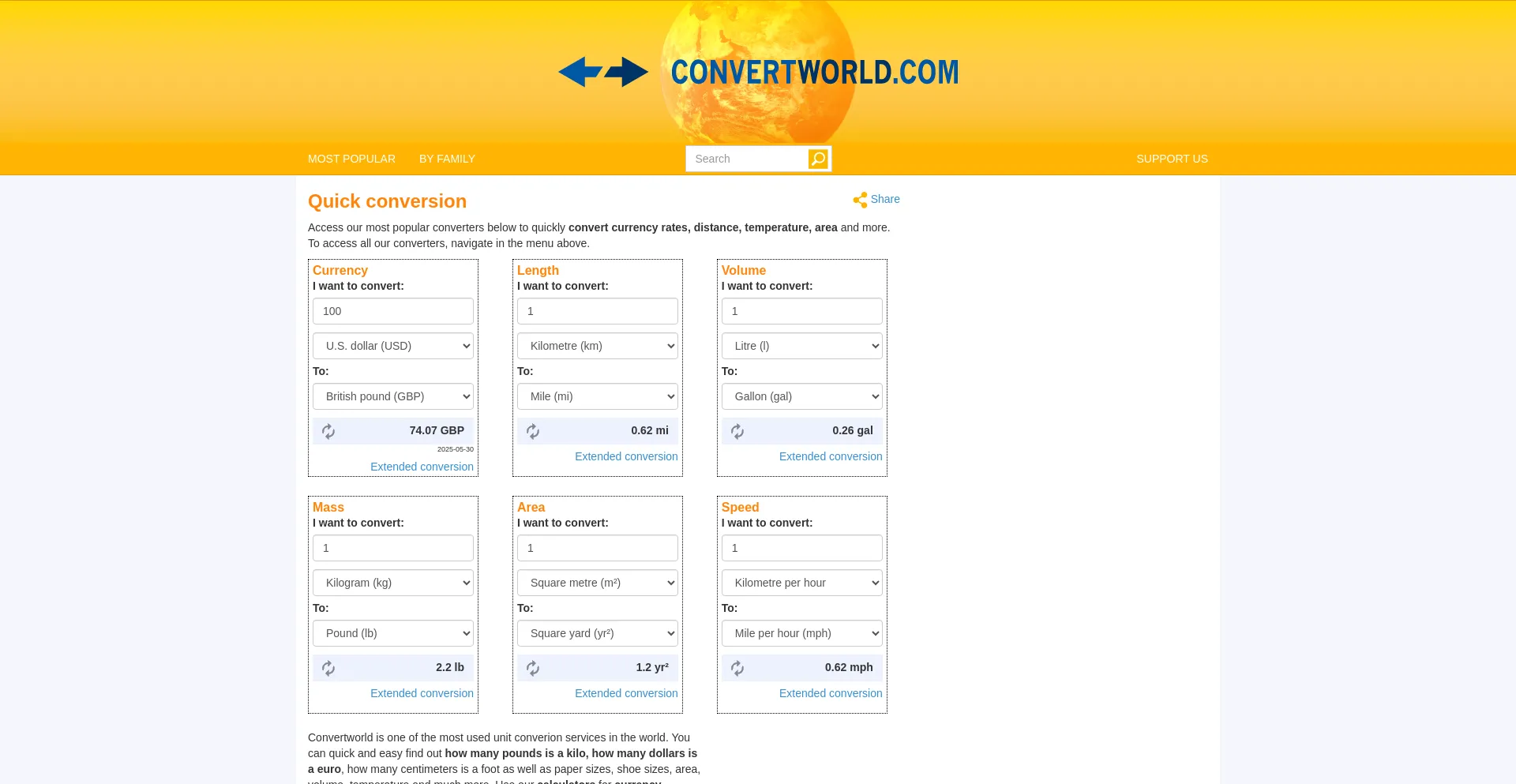This screenshot has height=784, width=1516.
Task: Select the 0.62 mph result value
Action: pos(849,667)
